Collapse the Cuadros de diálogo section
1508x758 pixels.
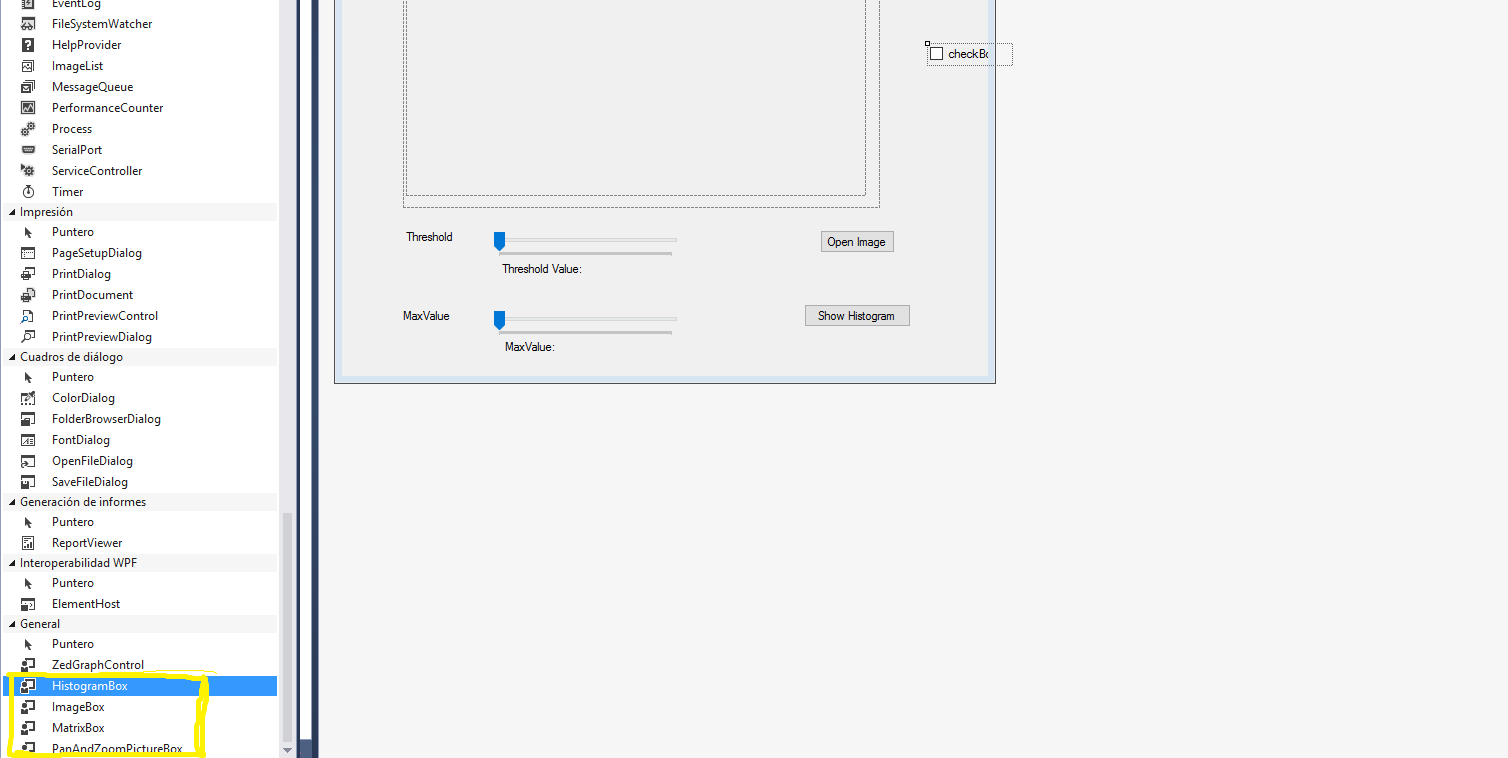10,356
